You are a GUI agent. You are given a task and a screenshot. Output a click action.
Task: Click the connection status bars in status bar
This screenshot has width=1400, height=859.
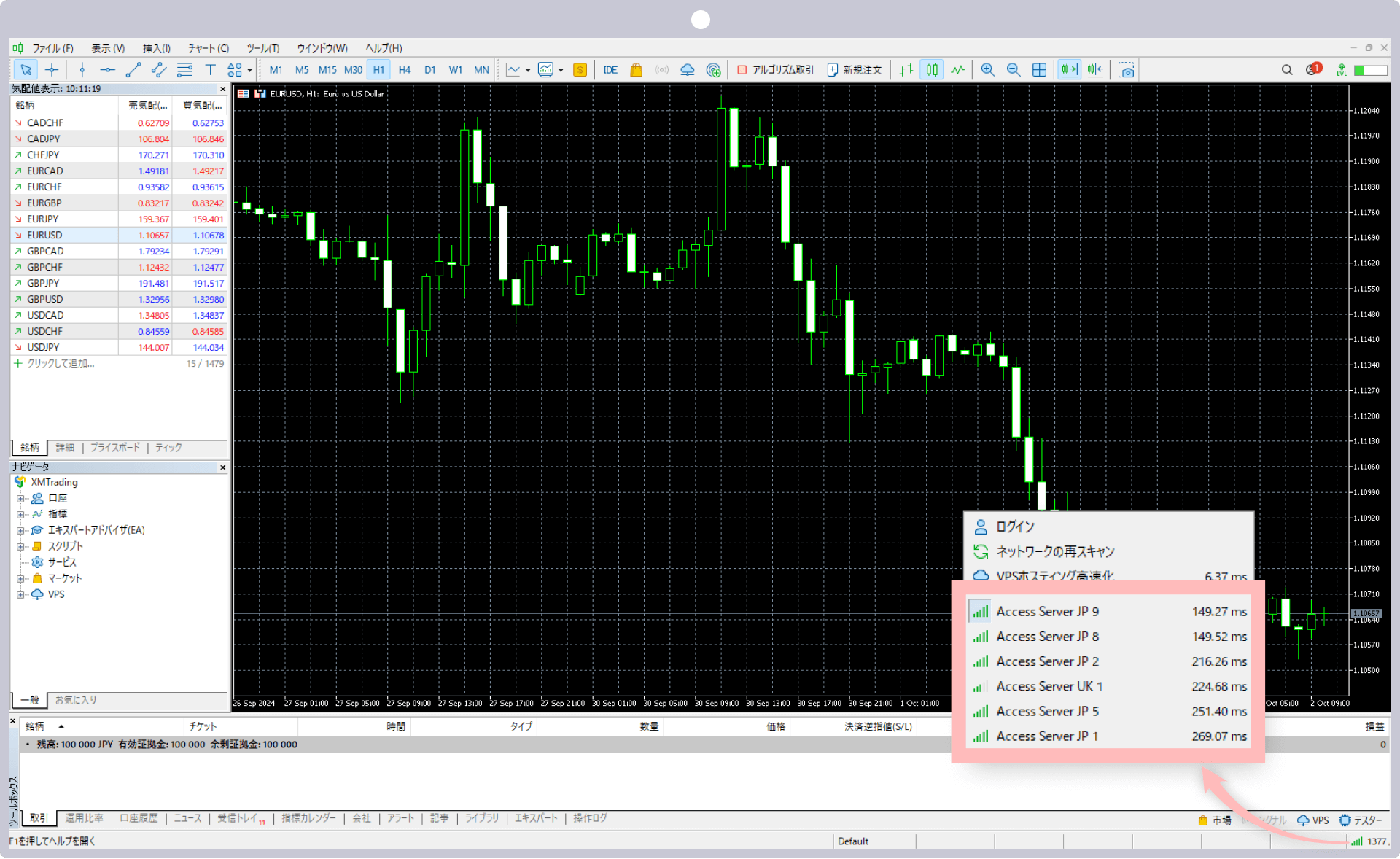1357,841
